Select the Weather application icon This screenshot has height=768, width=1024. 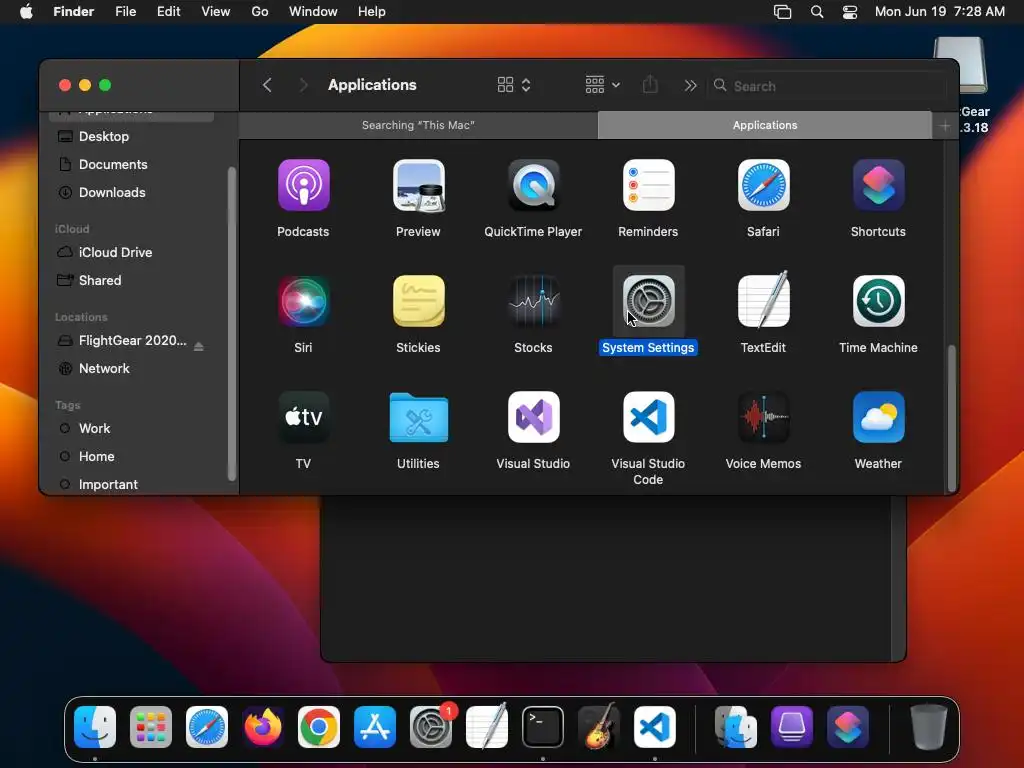878,417
